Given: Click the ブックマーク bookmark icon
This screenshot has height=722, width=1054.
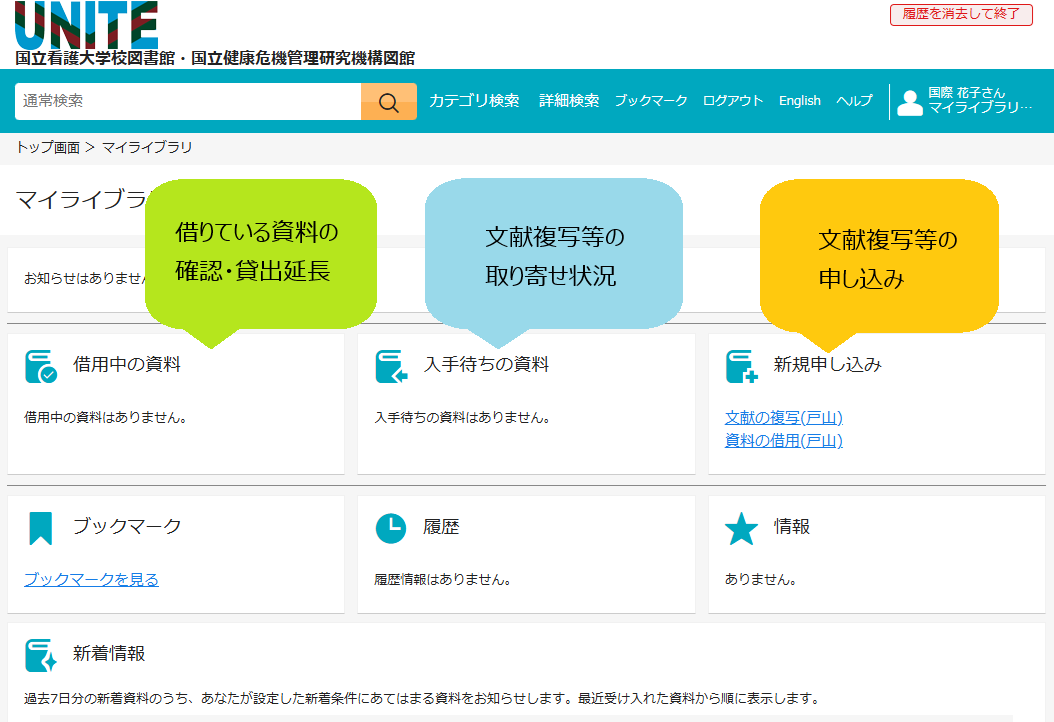Looking at the screenshot, I should pyautogui.click(x=40, y=528).
